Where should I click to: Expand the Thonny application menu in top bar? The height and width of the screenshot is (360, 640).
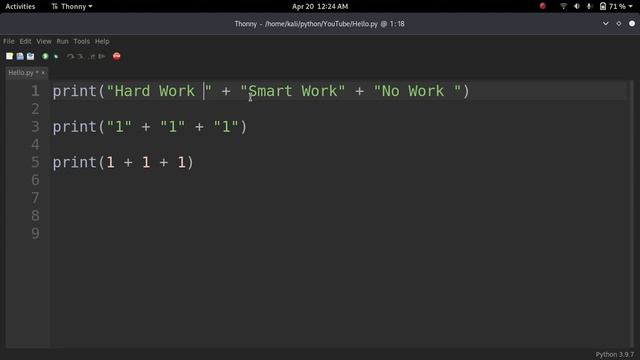(x=72, y=6)
